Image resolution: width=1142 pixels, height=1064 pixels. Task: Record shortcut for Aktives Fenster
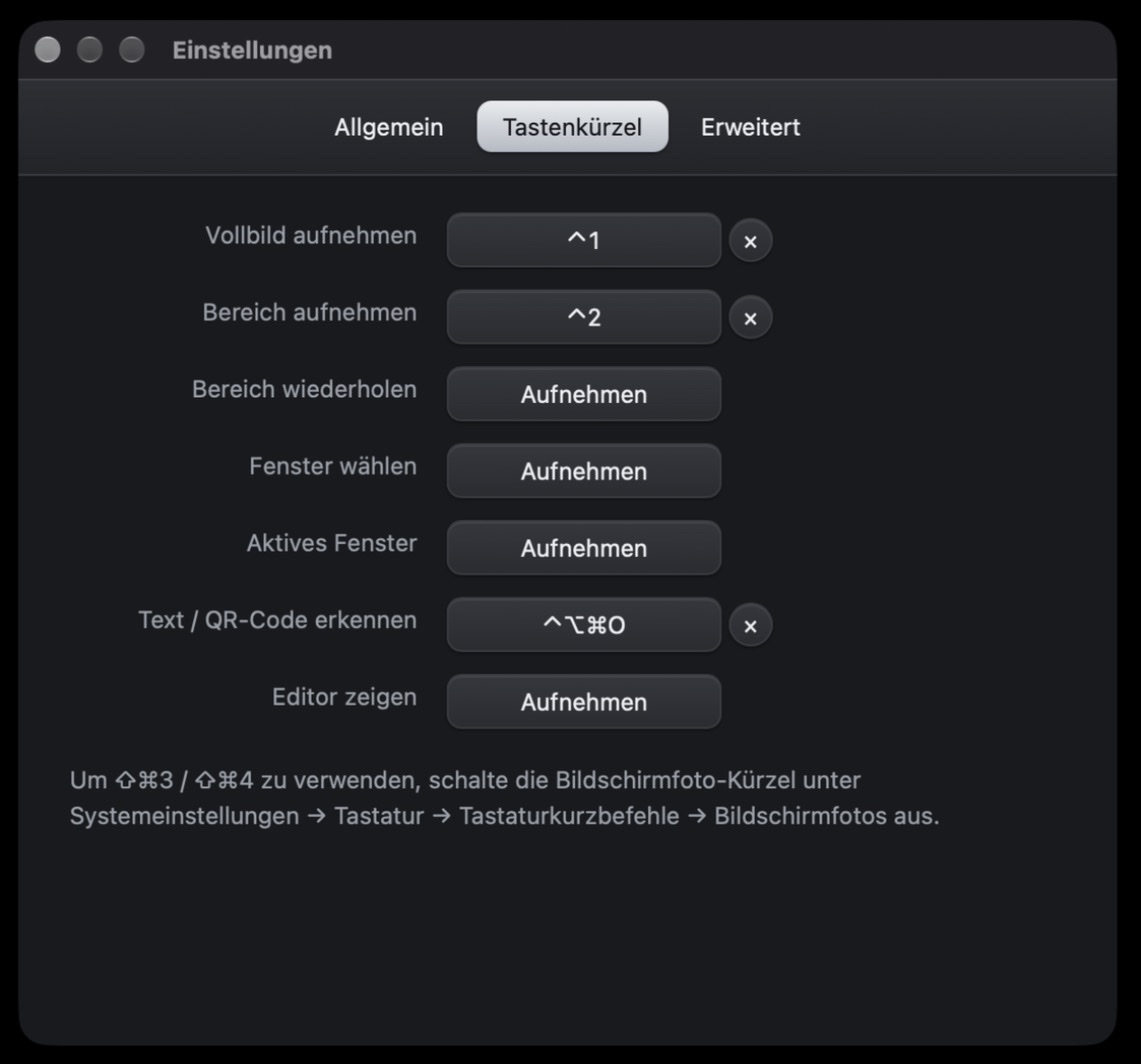coord(584,548)
